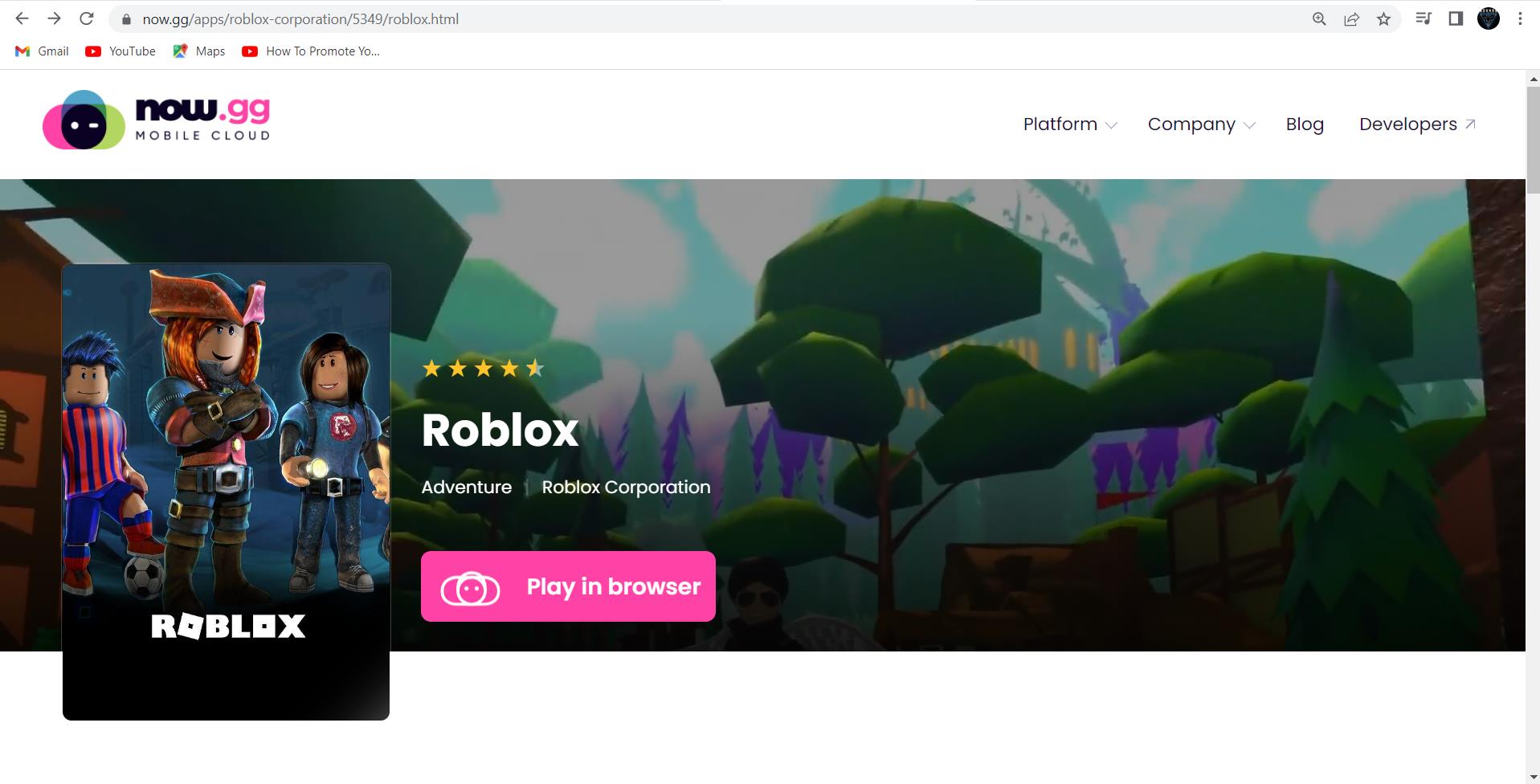View site security lock info
1540x784 pixels.
126,19
